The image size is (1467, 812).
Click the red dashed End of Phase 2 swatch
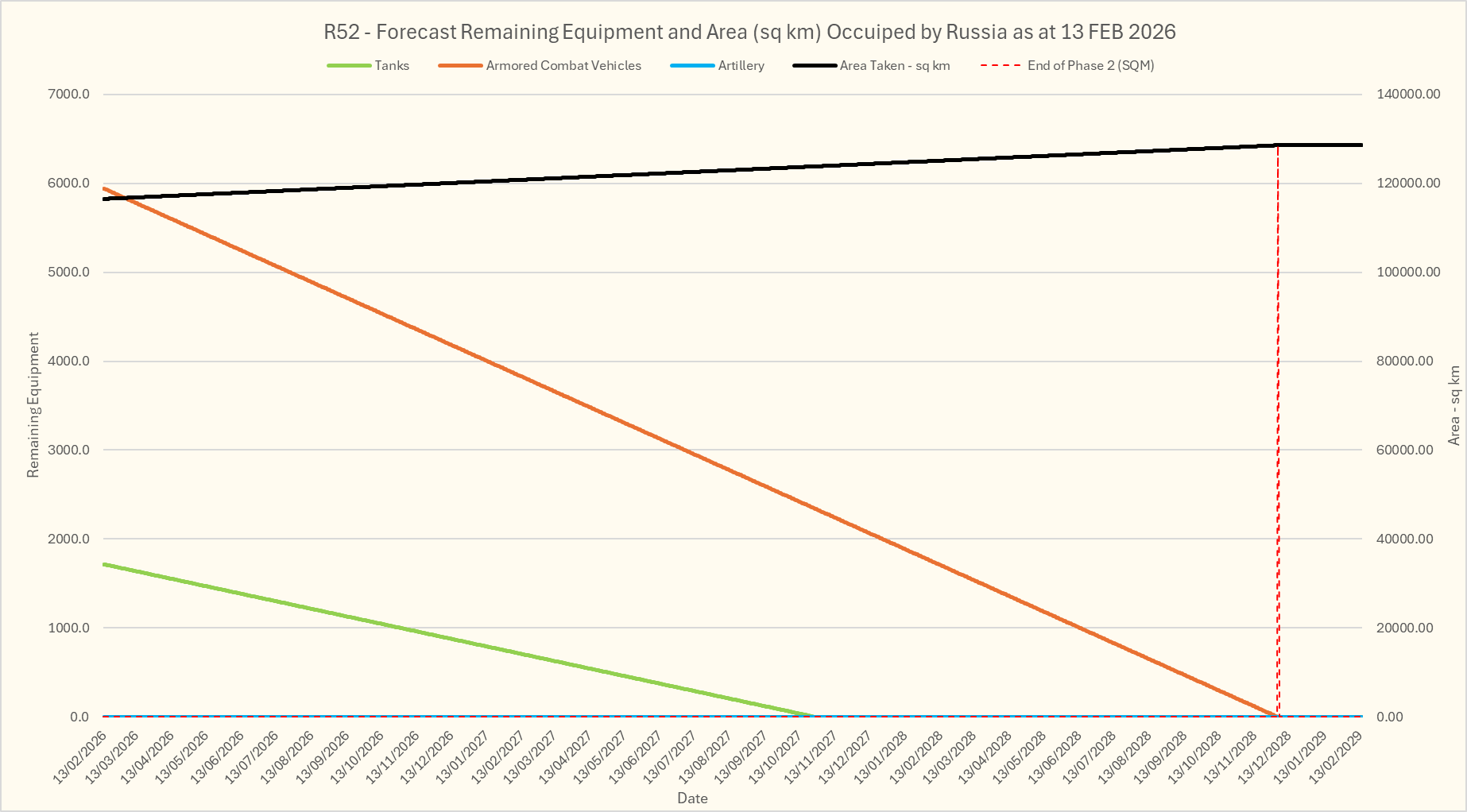click(1001, 66)
